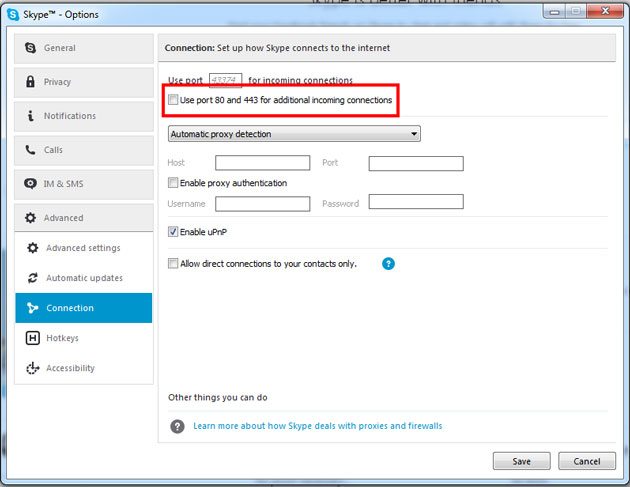Screen dimensions: 630x487
Task: Open the General tab
Action: pyautogui.click(x=84, y=48)
